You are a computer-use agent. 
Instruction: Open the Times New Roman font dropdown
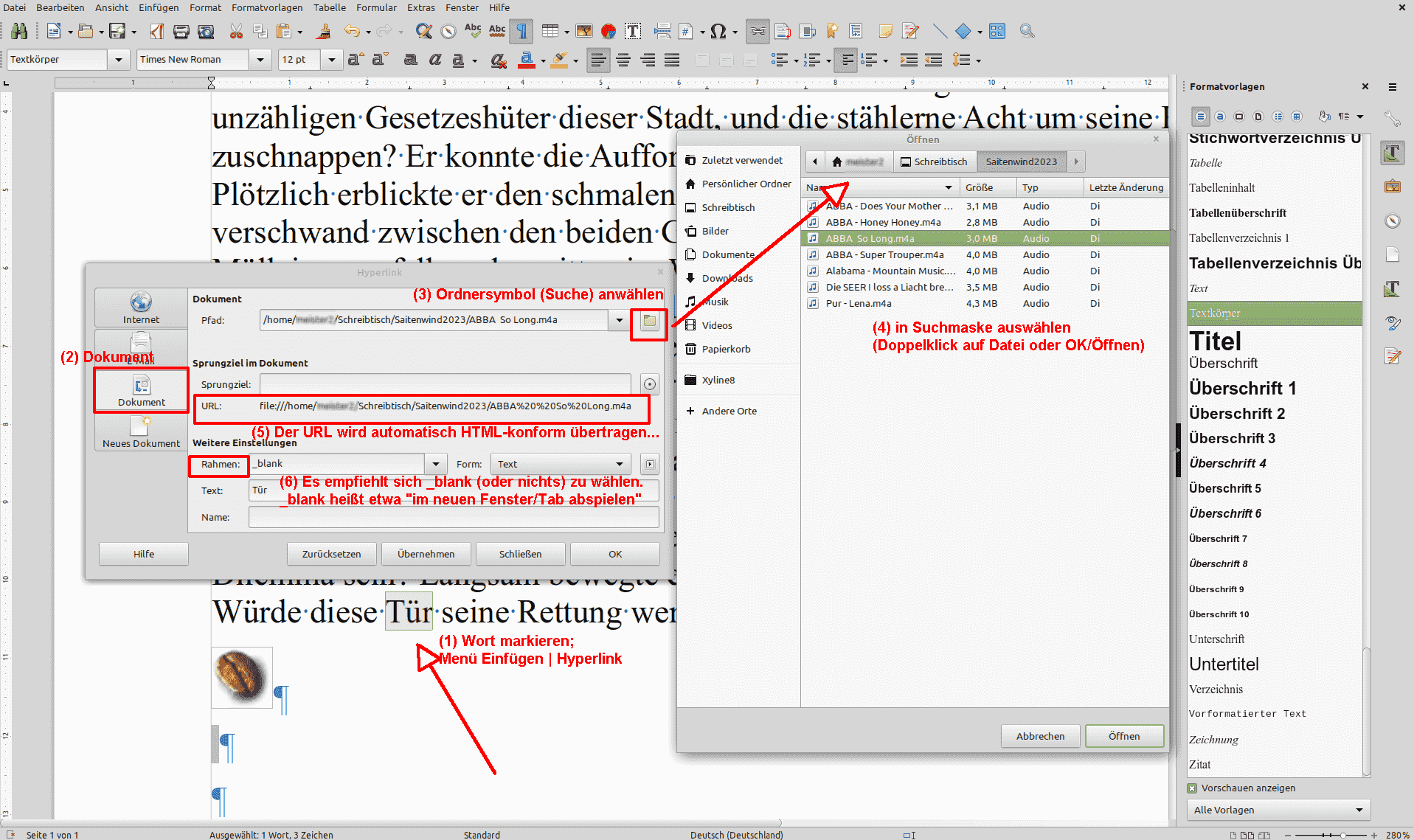[x=260, y=60]
